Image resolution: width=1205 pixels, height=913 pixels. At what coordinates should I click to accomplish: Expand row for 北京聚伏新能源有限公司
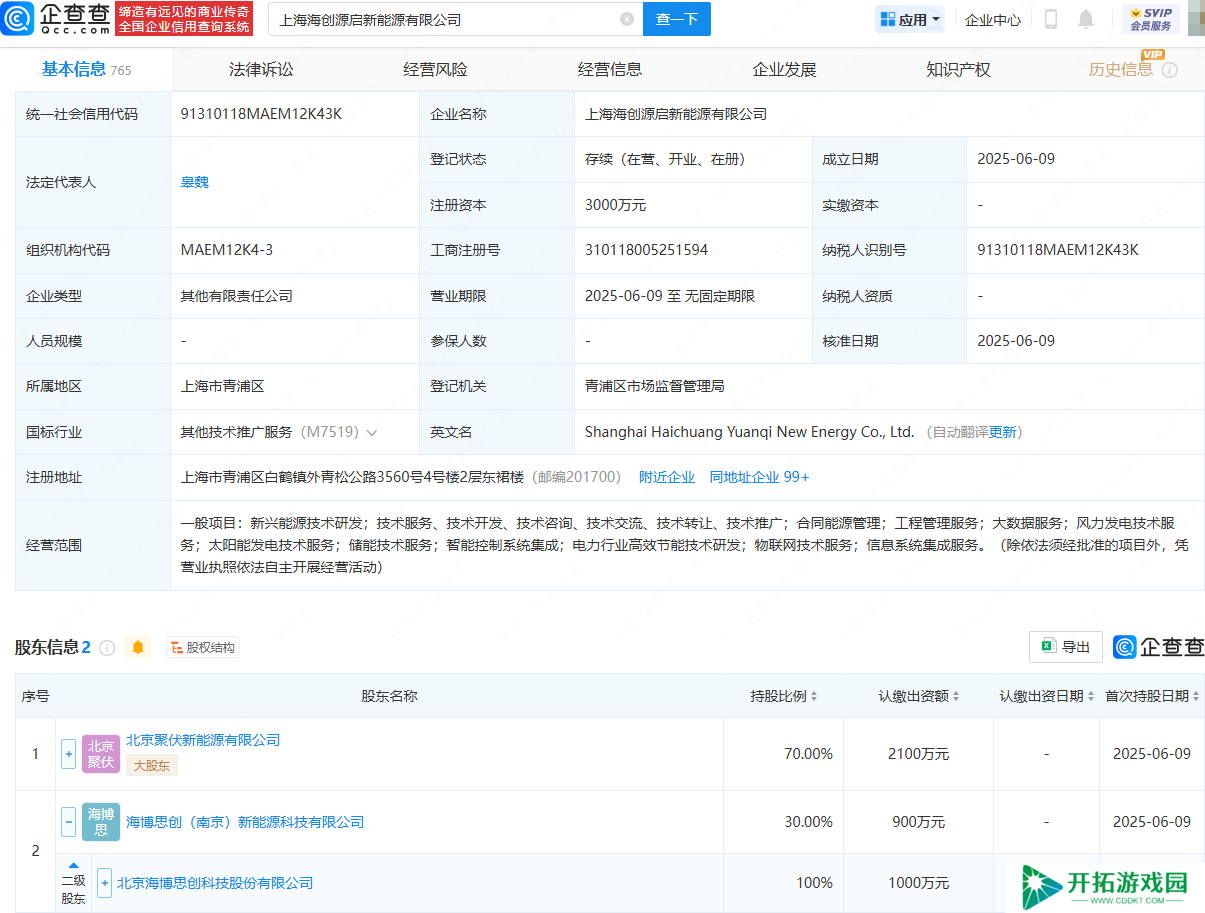pos(68,753)
